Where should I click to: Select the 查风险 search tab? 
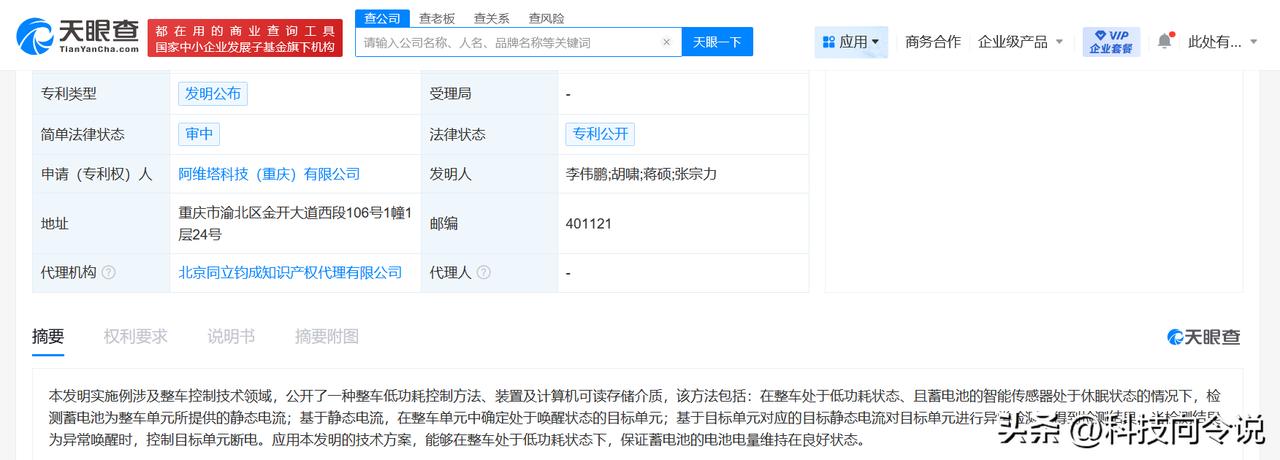tap(546, 18)
